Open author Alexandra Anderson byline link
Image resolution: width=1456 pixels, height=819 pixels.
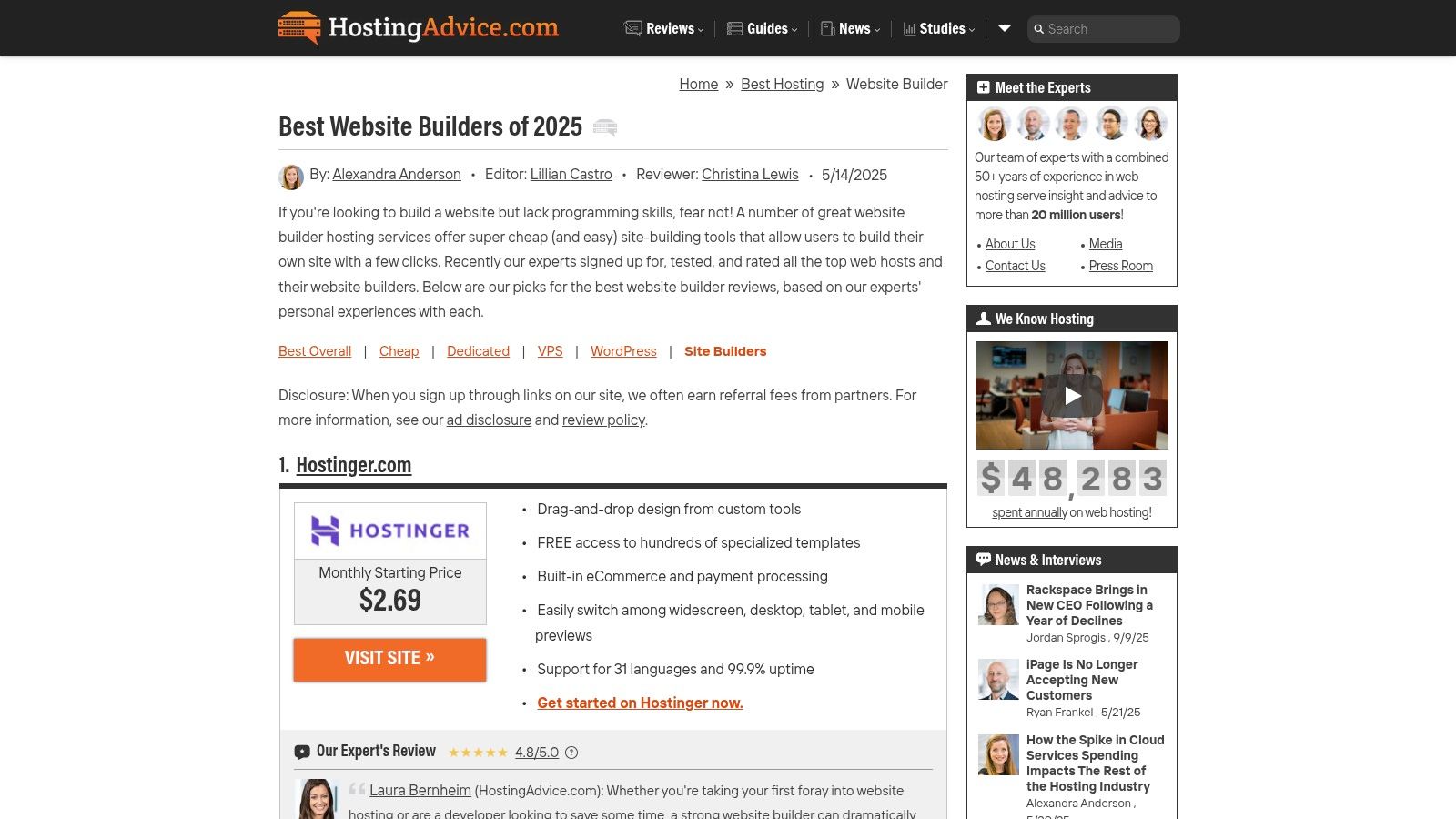click(x=397, y=175)
